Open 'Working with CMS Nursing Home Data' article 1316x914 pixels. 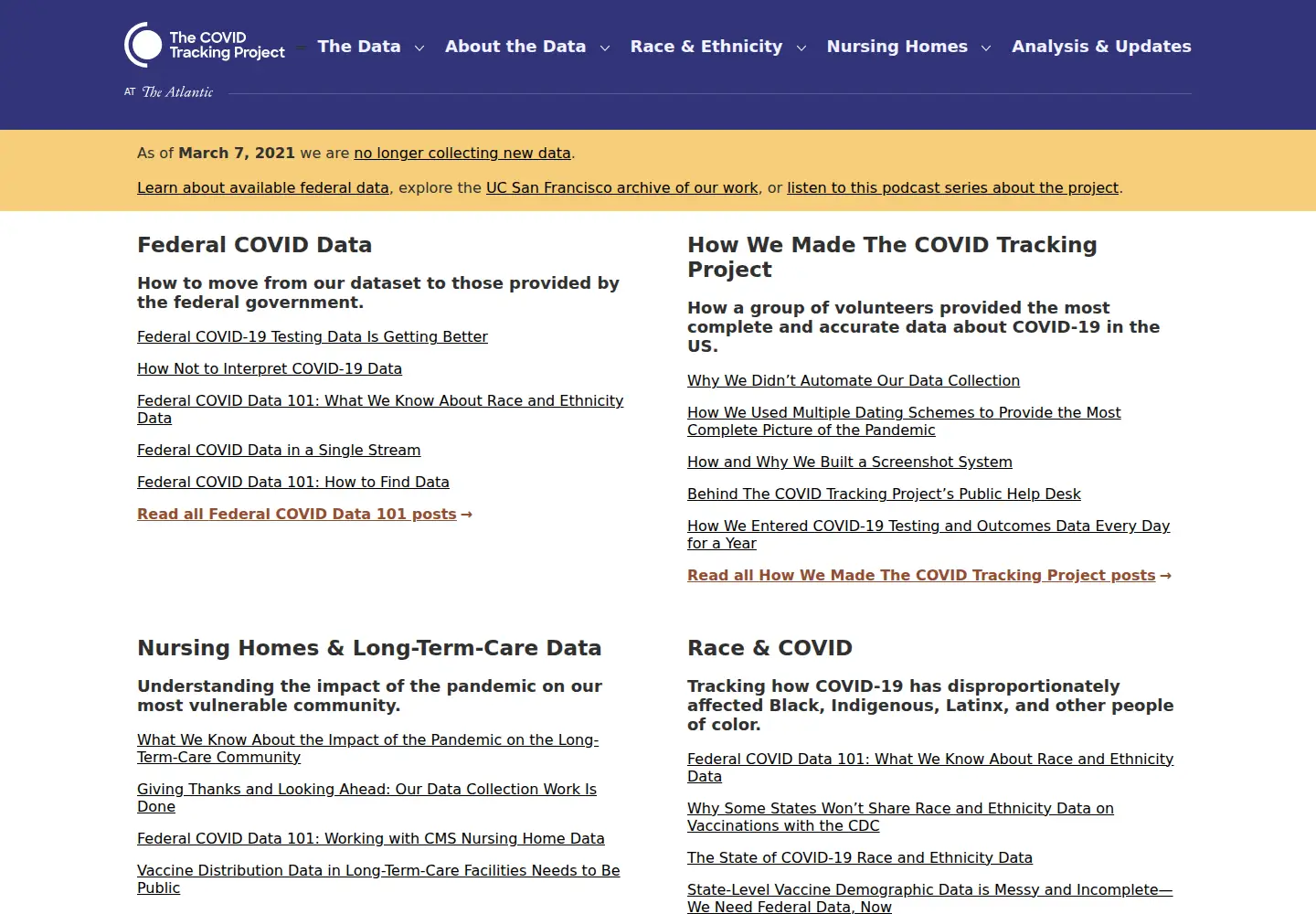click(371, 839)
